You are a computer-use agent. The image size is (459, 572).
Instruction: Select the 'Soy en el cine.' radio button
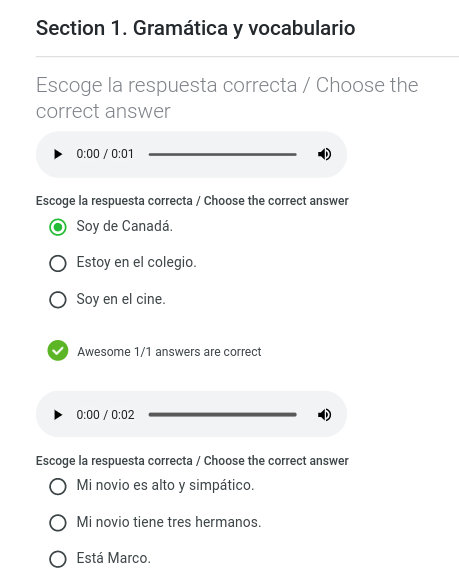(x=58, y=300)
